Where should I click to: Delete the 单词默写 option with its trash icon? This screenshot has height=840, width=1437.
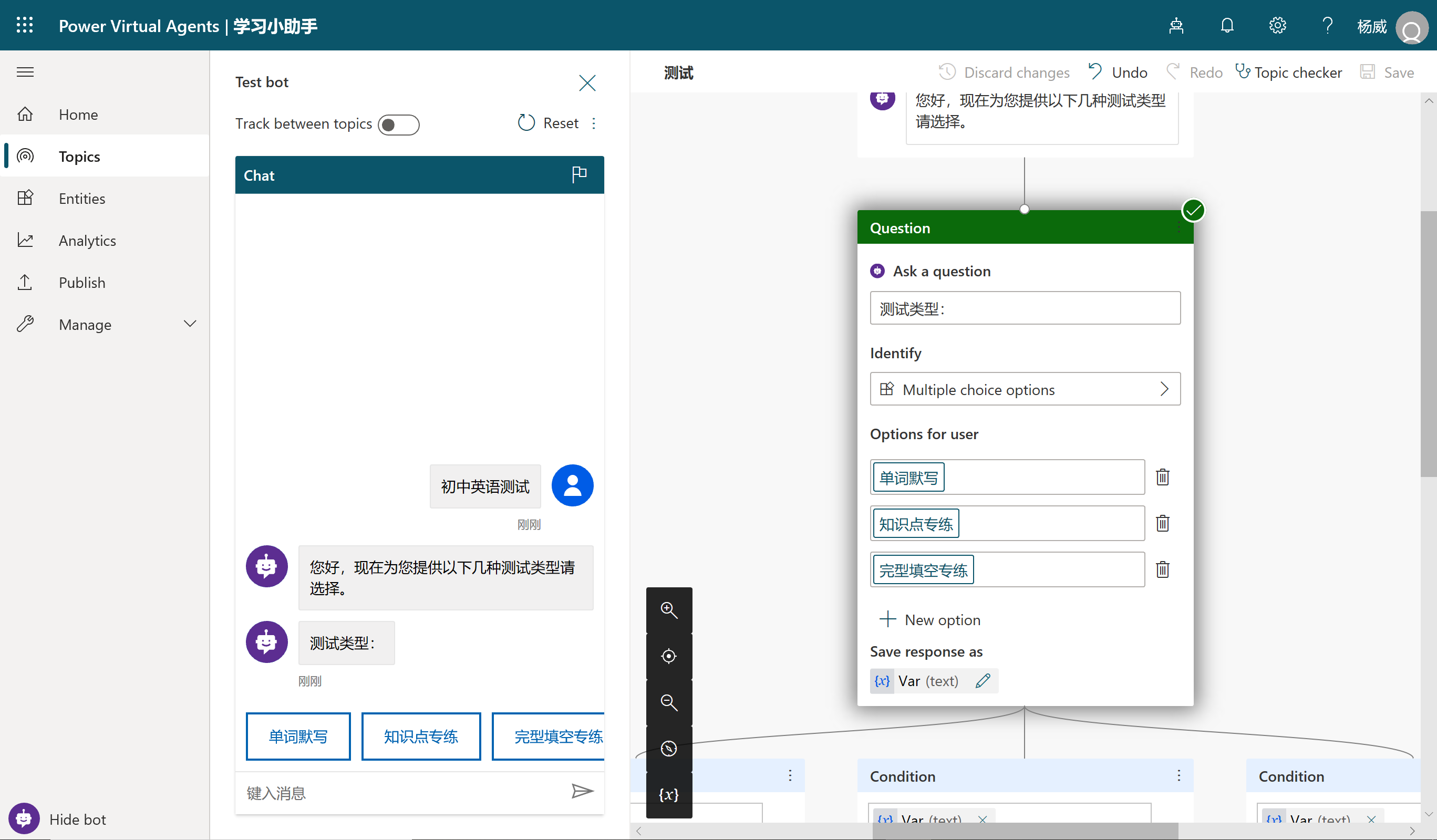pos(1162,477)
